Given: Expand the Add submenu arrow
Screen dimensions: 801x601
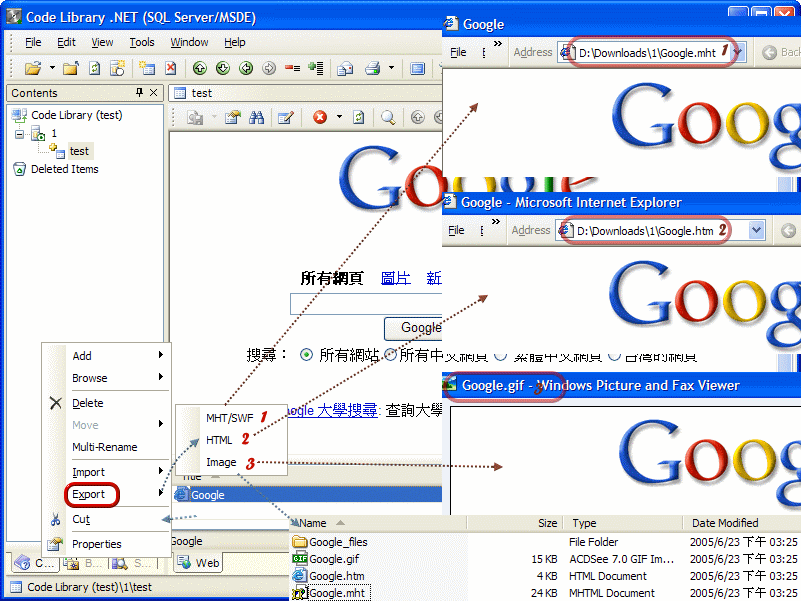Looking at the screenshot, I should (161, 354).
